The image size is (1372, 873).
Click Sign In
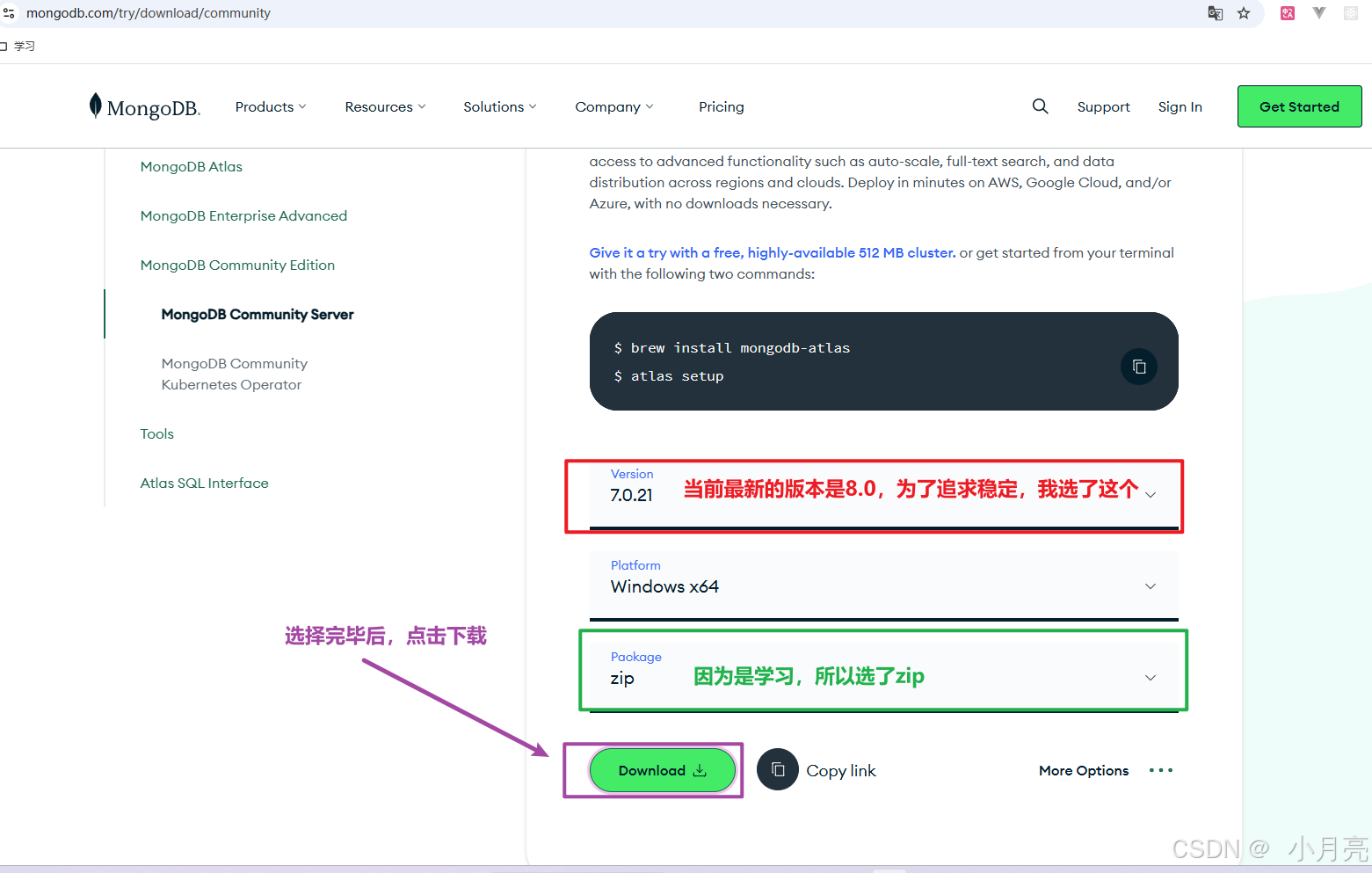tap(1180, 106)
